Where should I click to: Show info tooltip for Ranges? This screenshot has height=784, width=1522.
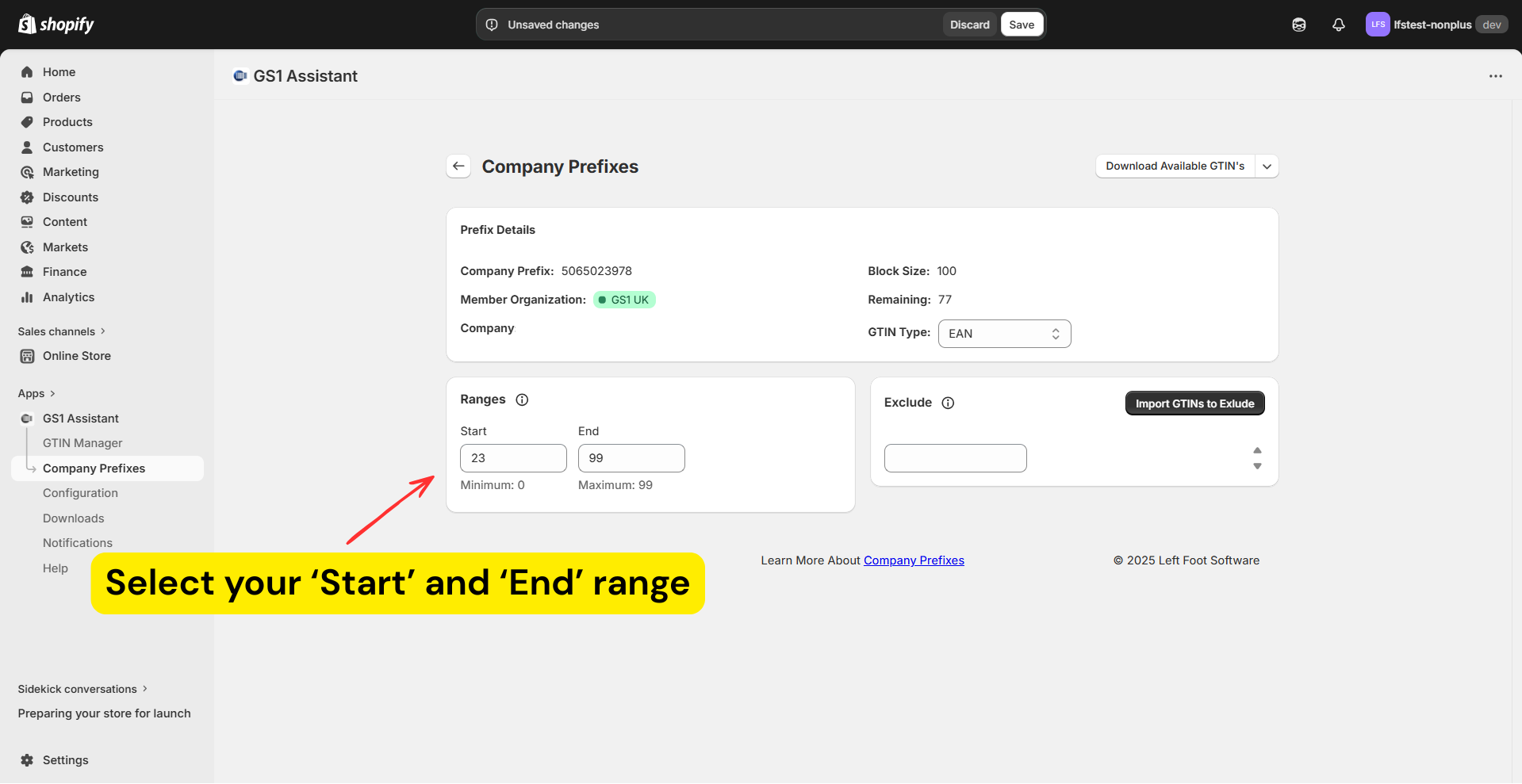(x=522, y=400)
